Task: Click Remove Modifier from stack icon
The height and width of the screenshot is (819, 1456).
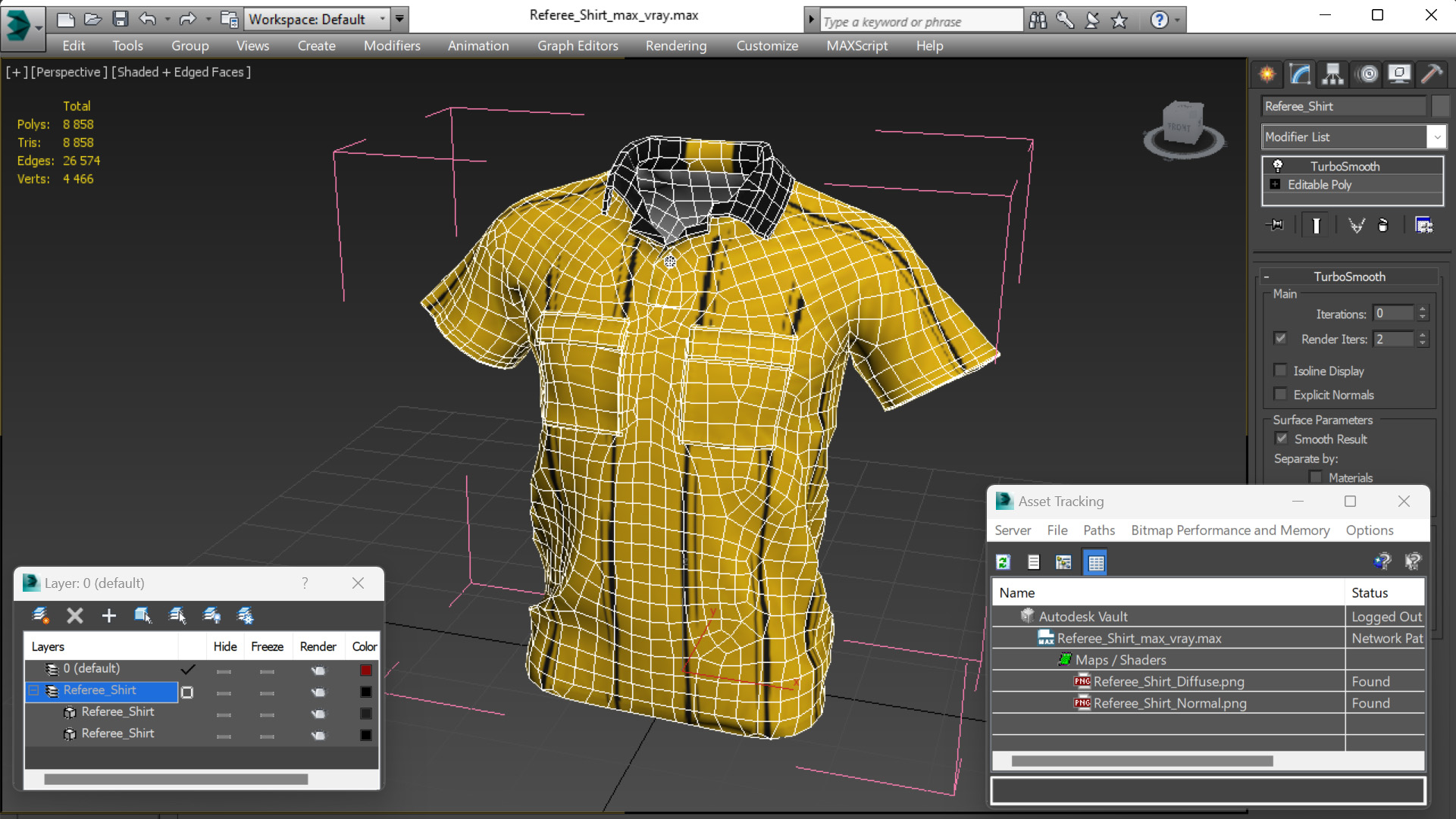Action: (x=1383, y=225)
